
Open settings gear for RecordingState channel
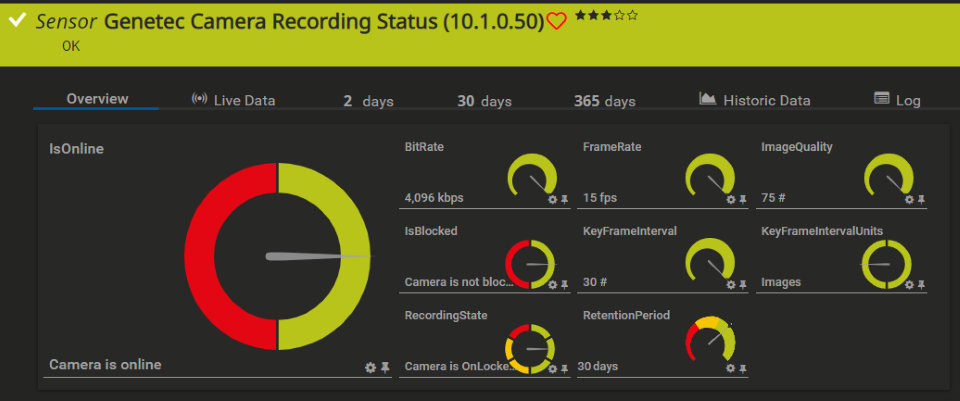552,369
